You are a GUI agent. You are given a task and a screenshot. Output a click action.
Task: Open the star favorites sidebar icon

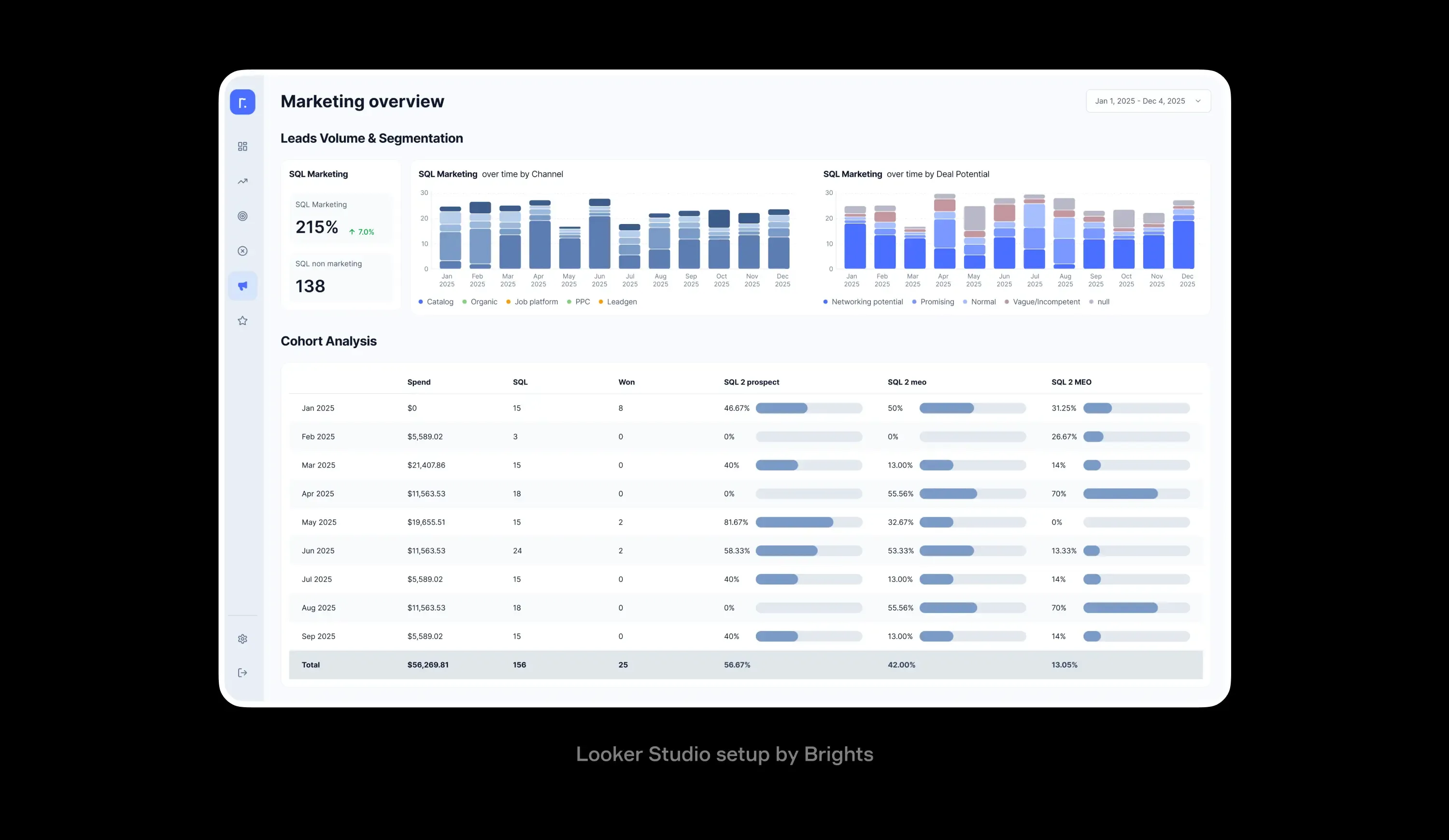pyautogui.click(x=242, y=321)
